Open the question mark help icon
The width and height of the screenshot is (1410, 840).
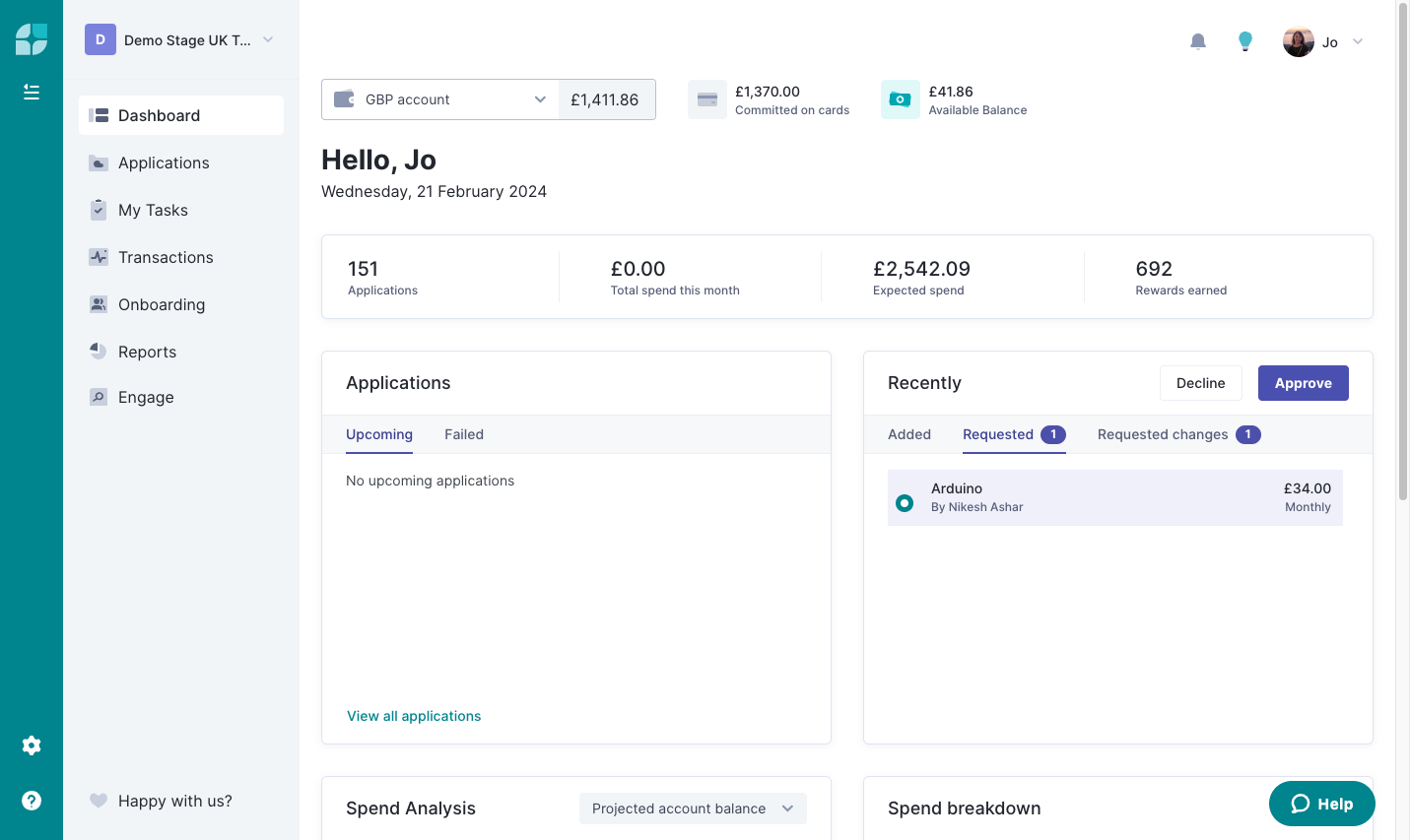32,801
